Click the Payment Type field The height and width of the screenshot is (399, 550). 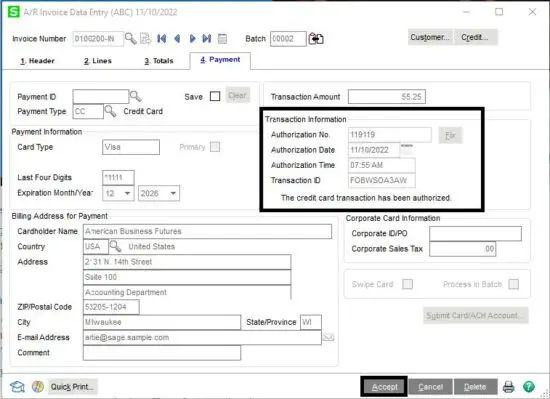click(88, 111)
